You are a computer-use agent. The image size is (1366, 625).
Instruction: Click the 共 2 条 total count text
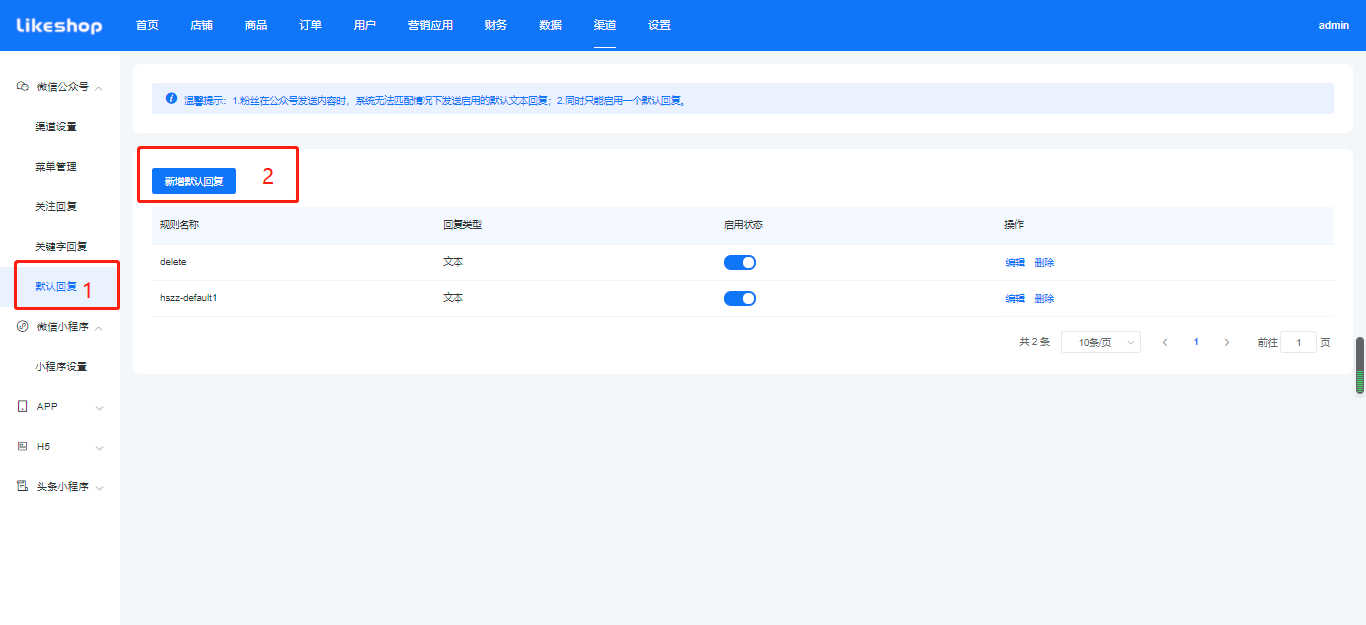click(1034, 342)
